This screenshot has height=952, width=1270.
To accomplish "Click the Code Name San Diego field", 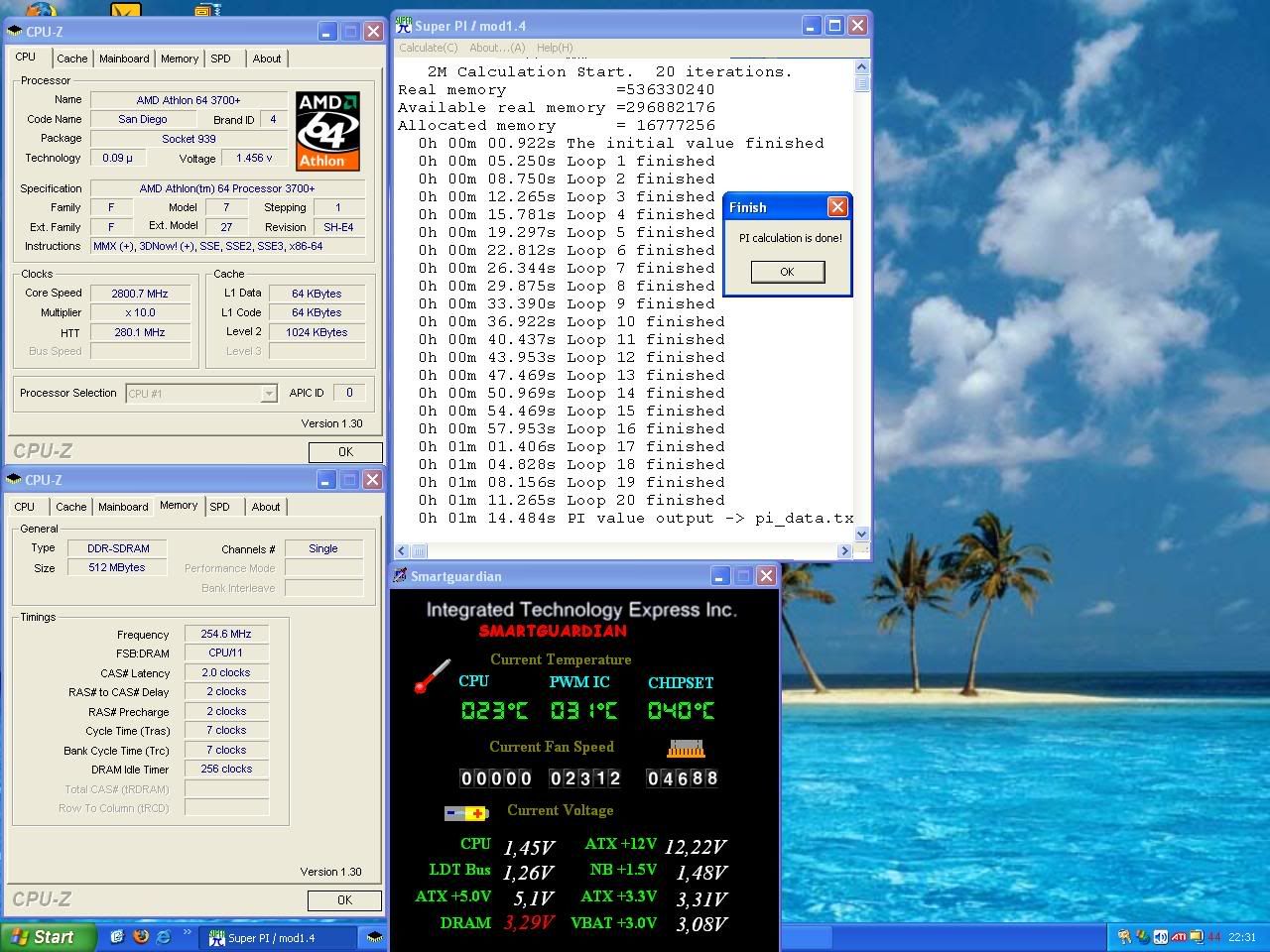I will click(x=142, y=119).
